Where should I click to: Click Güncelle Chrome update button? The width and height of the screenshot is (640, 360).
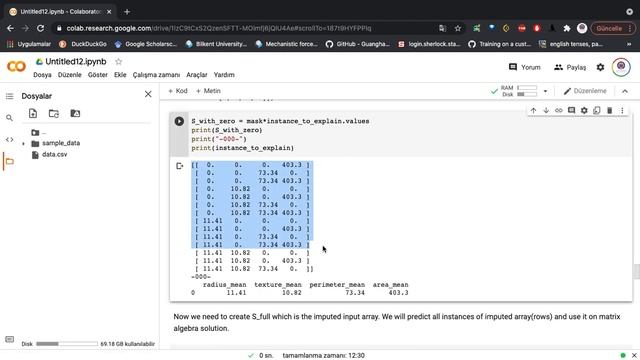coord(613,28)
